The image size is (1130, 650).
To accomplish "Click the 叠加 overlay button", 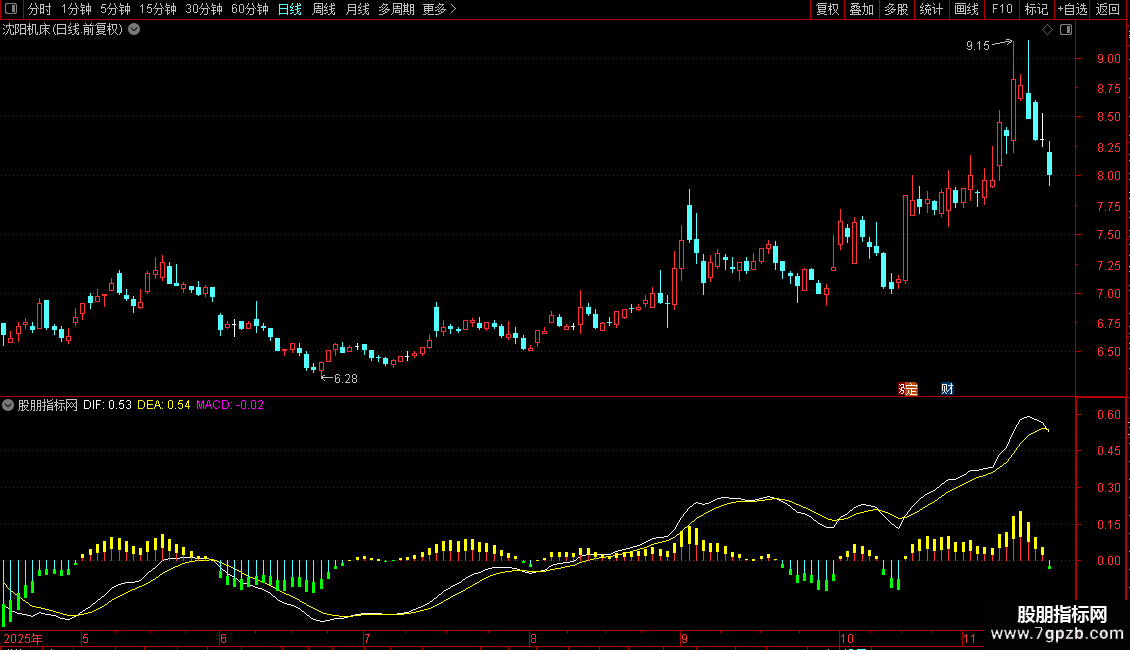I will click(x=861, y=9).
